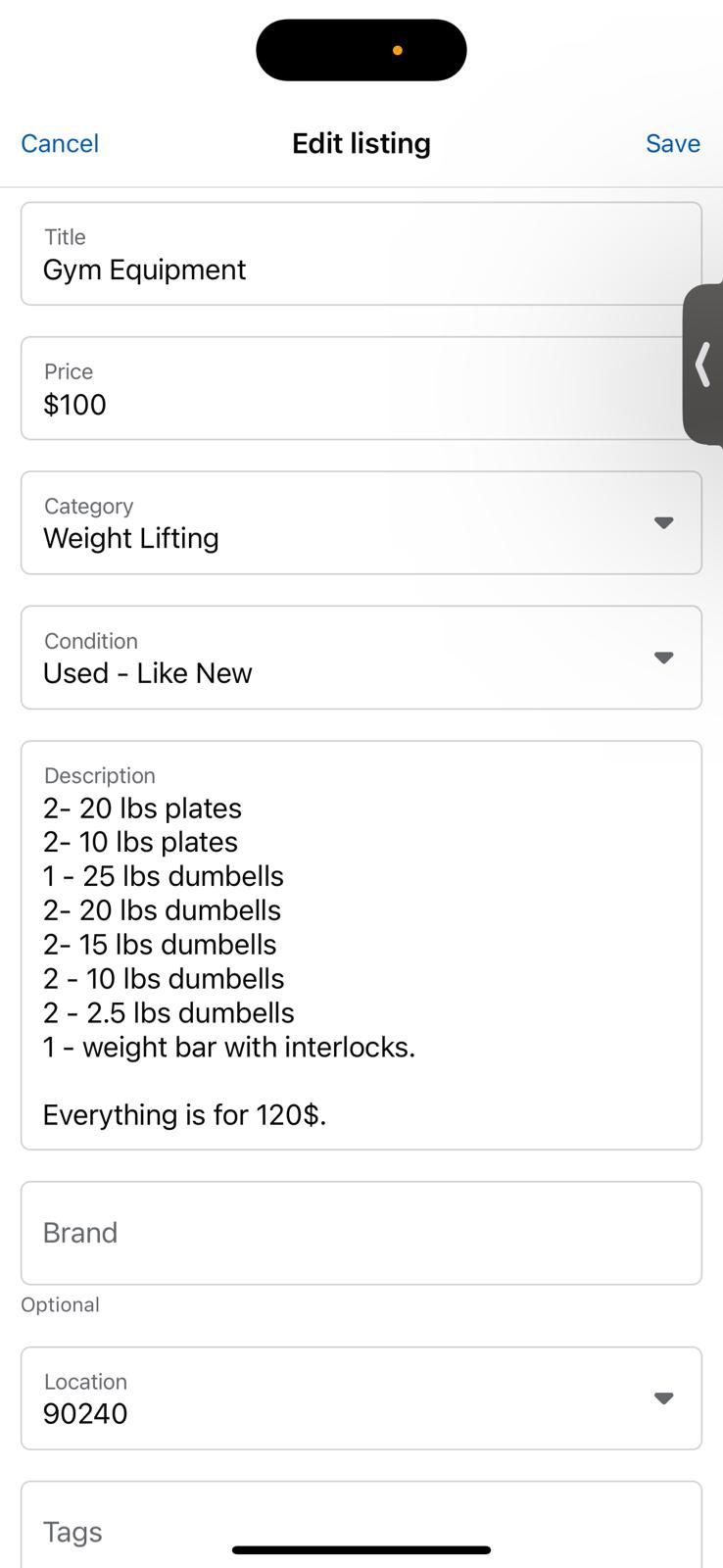Click the Description label in the text area

coord(100,775)
